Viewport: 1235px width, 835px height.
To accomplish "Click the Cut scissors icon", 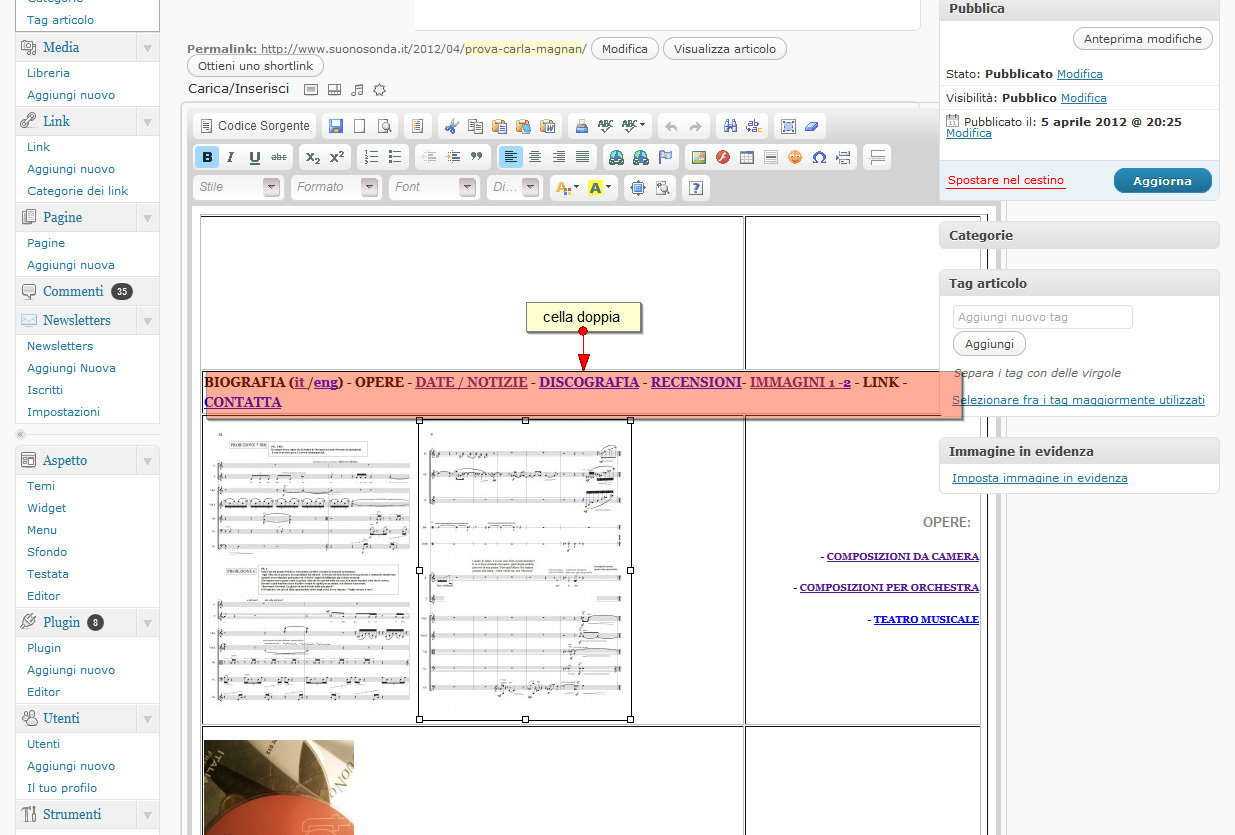I will [x=451, y=126].
